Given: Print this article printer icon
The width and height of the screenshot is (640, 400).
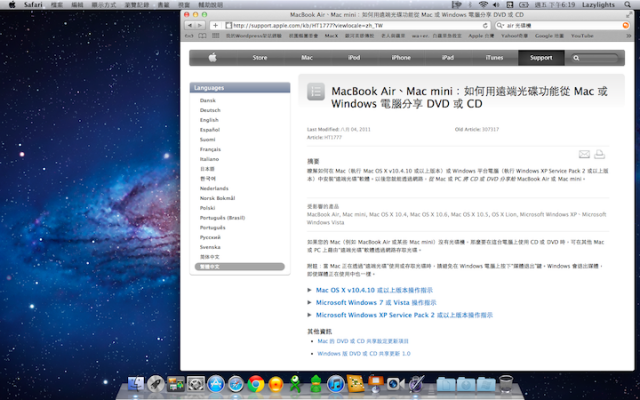Looking at the screenshot, I should click(x=599, y=154).
